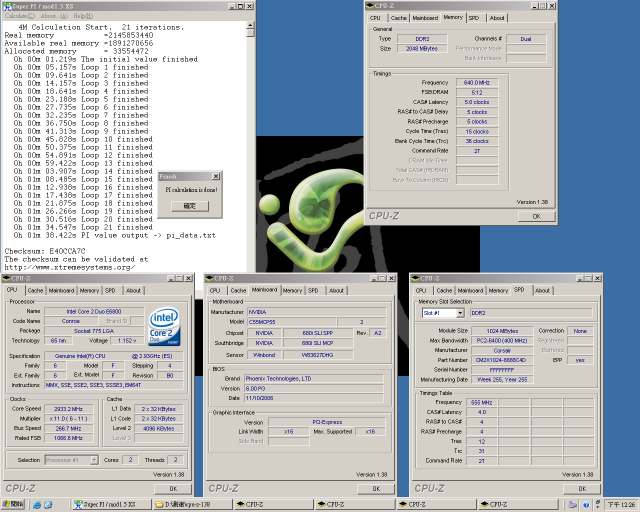Confirm the PI calculation done dialog button

point(190,206)
